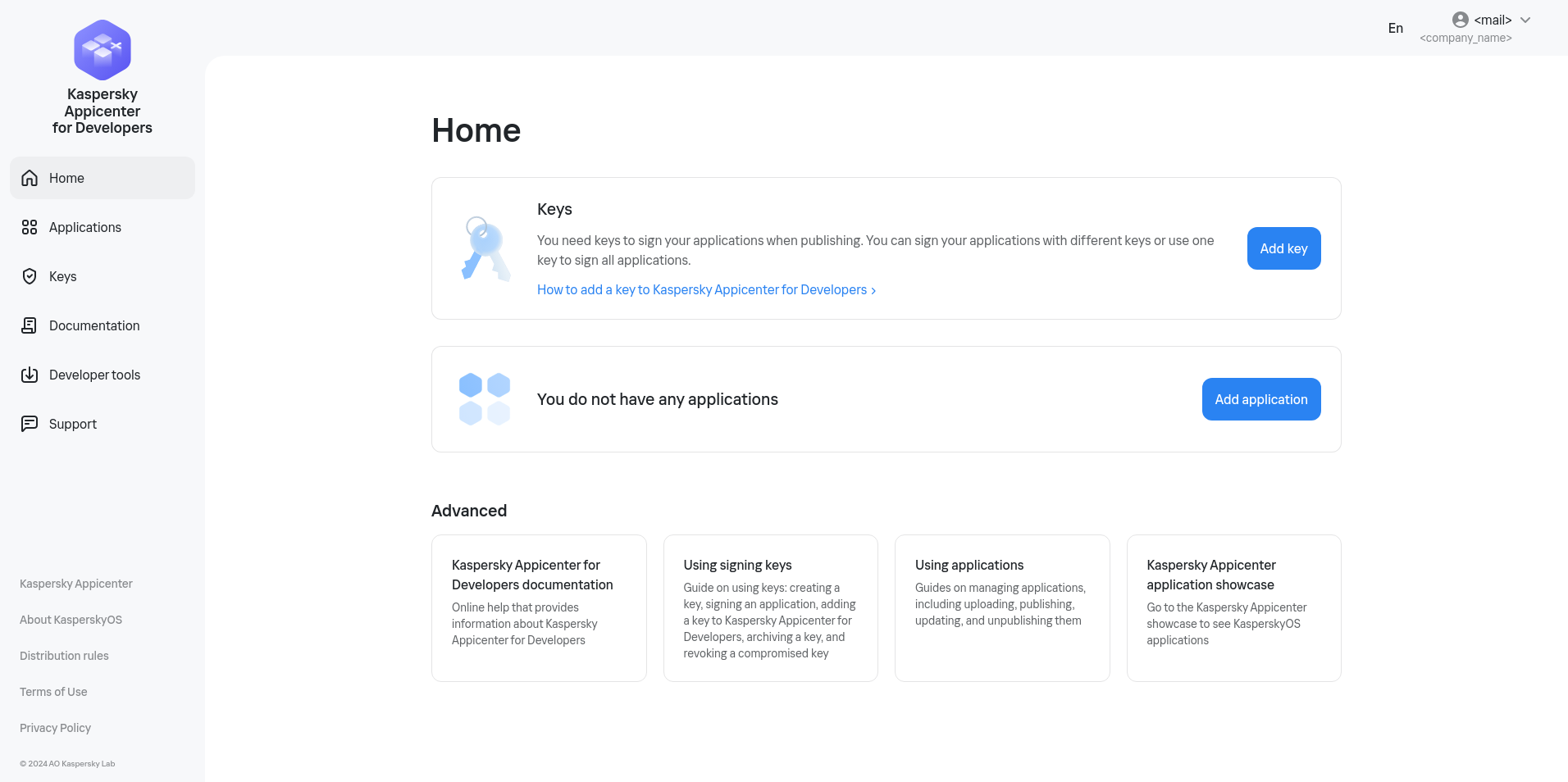Open Applications via its grid icon
Image resolution: width=1568 pixels, height=782 pixels.
point(29,227)
